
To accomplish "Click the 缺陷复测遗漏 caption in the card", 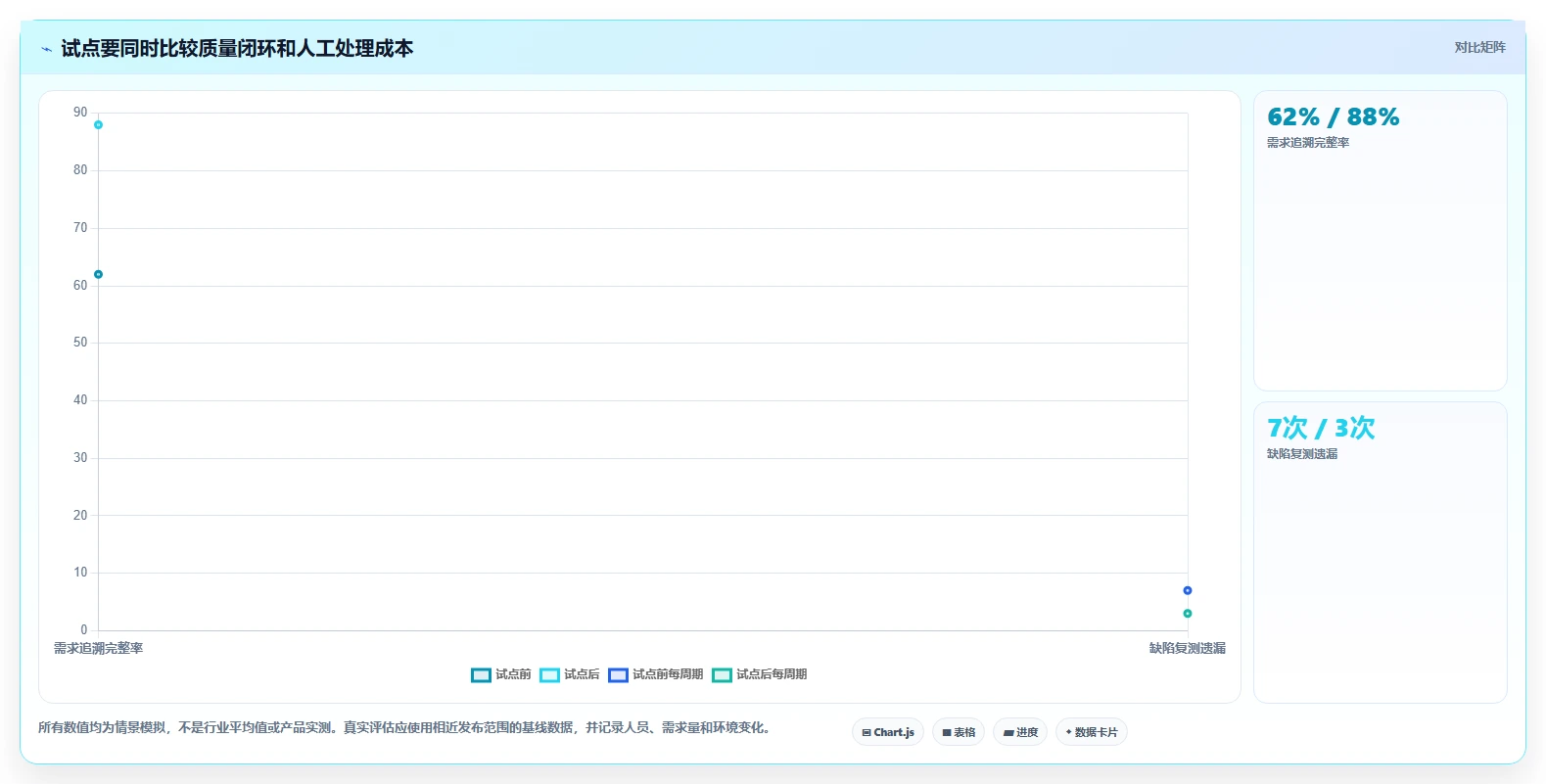I will 1302,454.
